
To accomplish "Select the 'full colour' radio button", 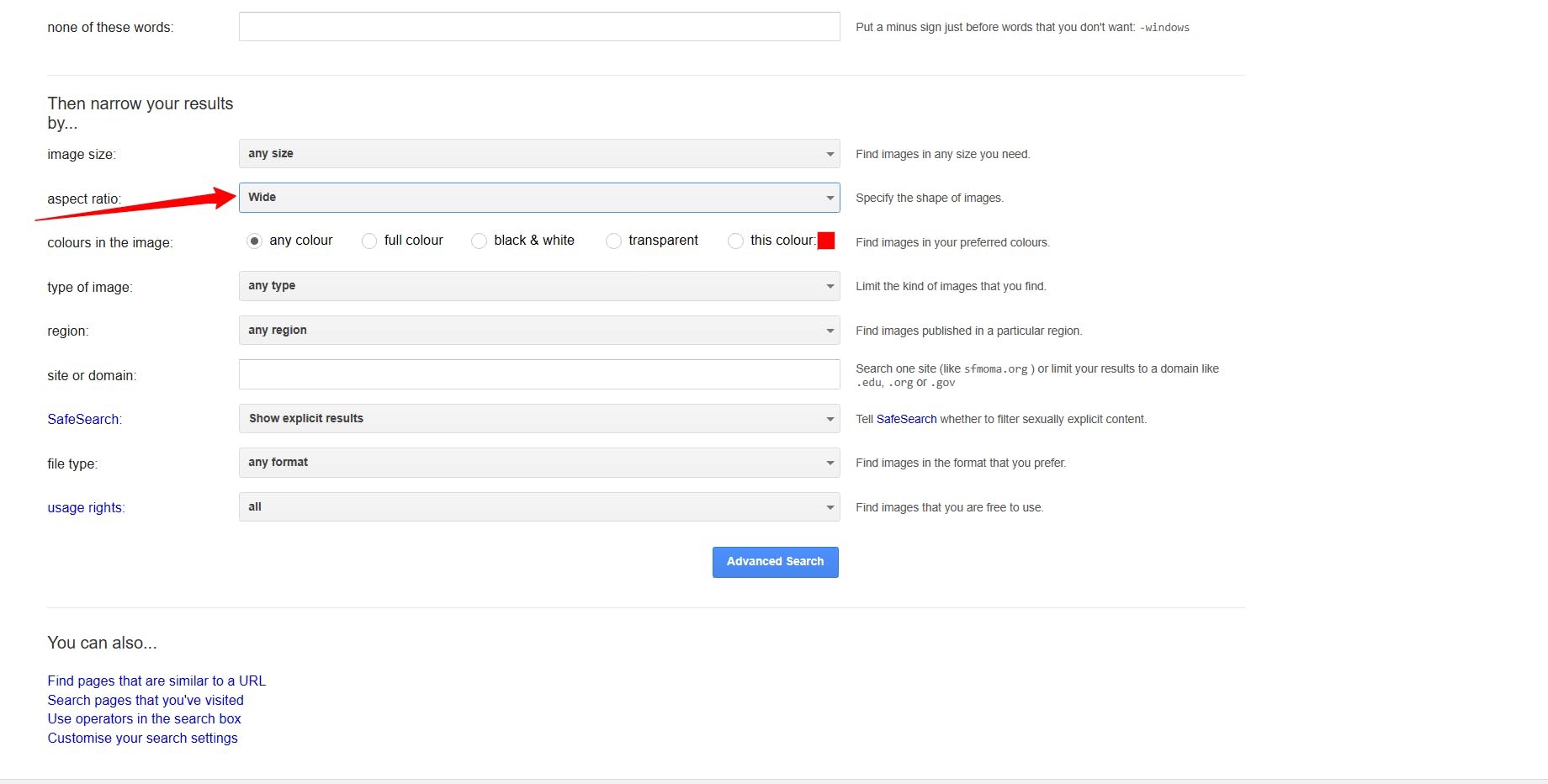I will pyautogui.click(x=368, y=241).
